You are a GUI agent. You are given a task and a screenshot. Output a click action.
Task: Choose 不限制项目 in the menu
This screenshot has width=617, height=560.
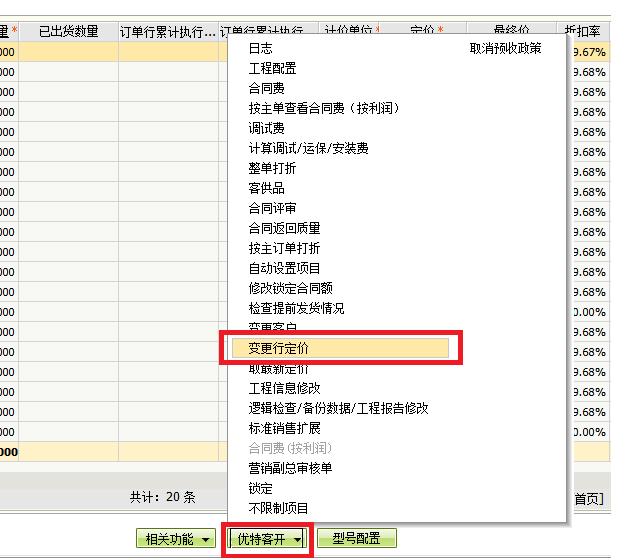[278, 508]
